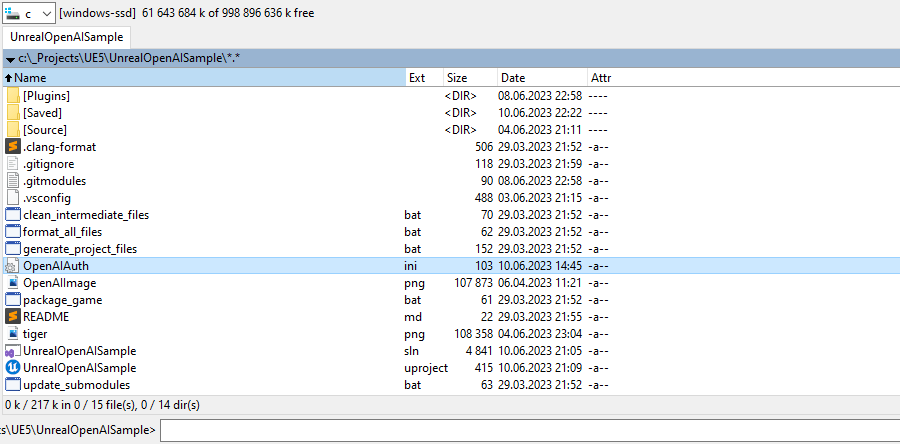Click the sln extension cell

(412, 351)
